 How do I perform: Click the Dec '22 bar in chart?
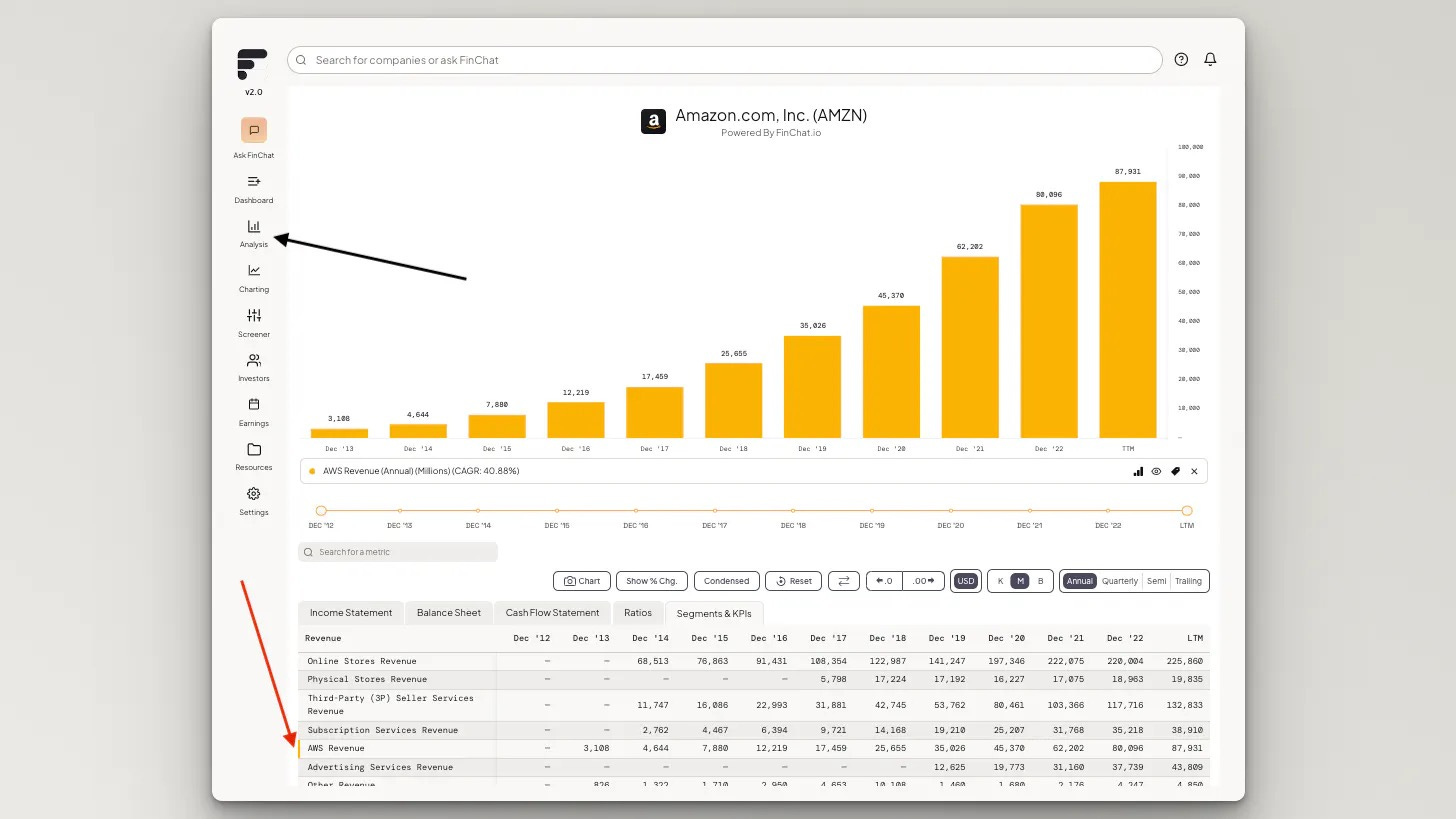point(1049,321)
